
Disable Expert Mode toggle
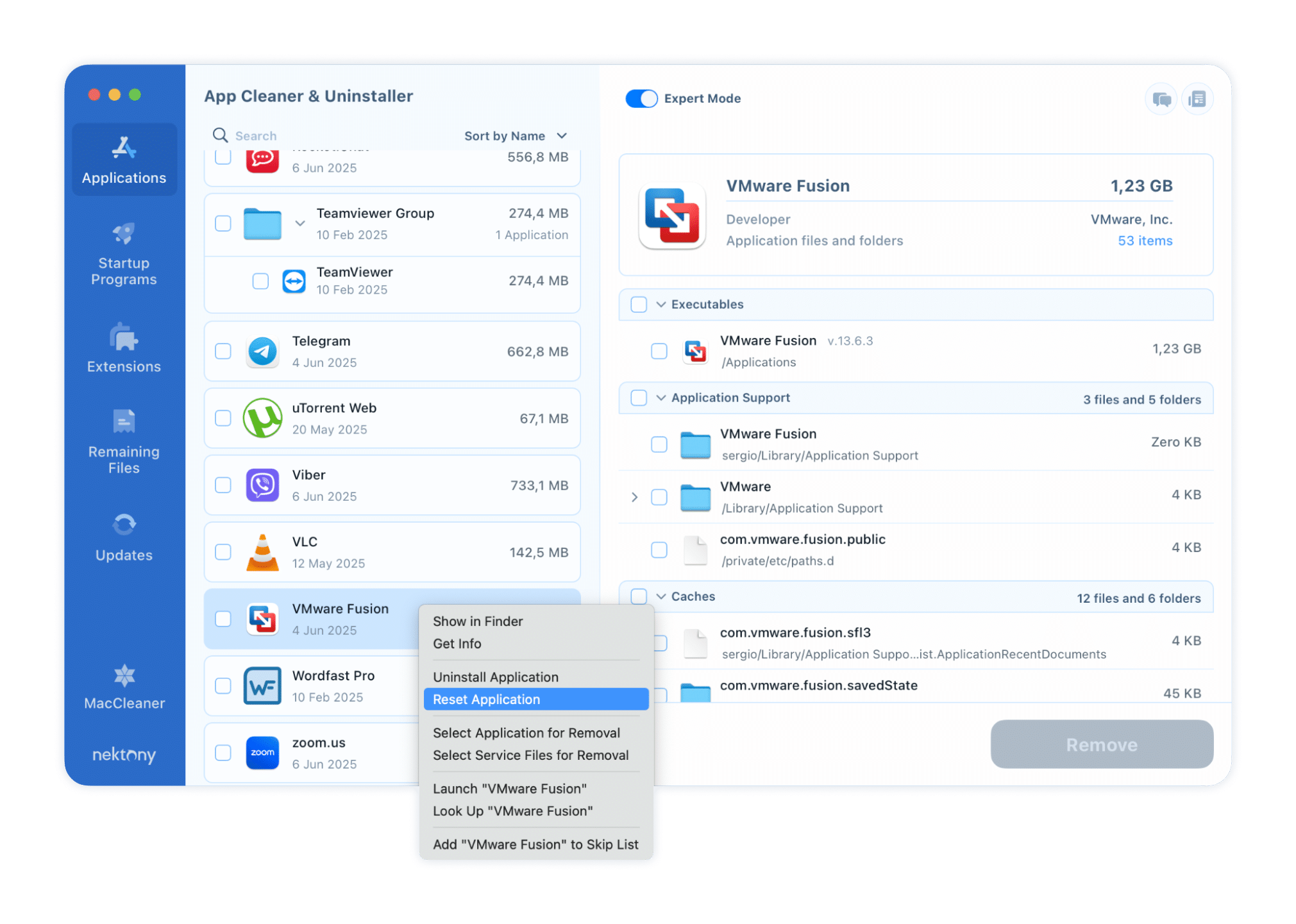(x=641, y=98)
